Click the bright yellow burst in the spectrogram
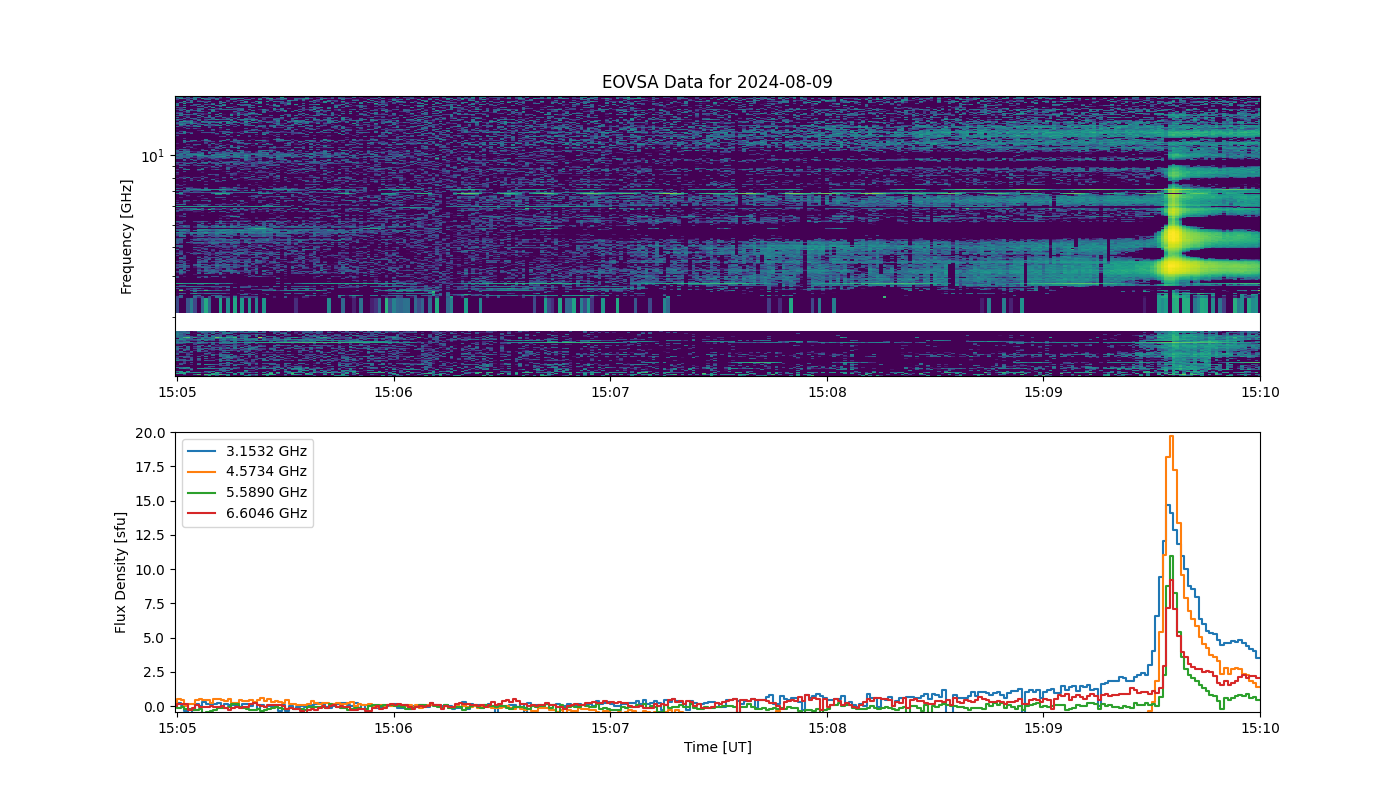1400x800 pixels. (1171, 252)
